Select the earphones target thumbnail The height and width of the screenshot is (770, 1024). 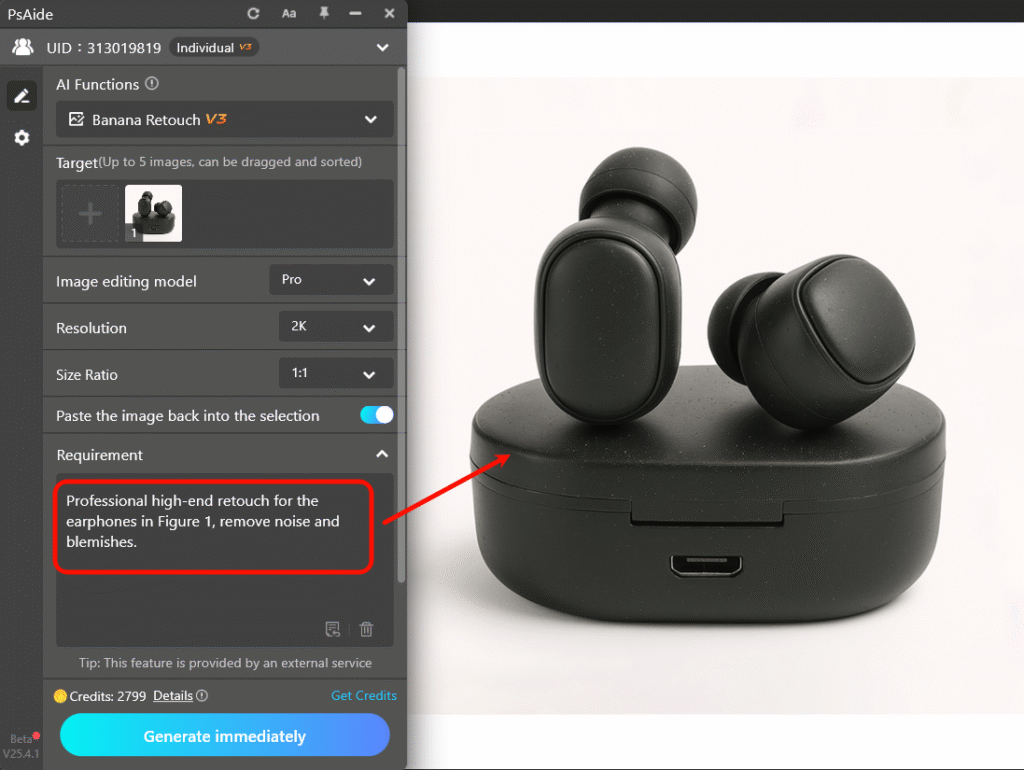pos(153,213)
